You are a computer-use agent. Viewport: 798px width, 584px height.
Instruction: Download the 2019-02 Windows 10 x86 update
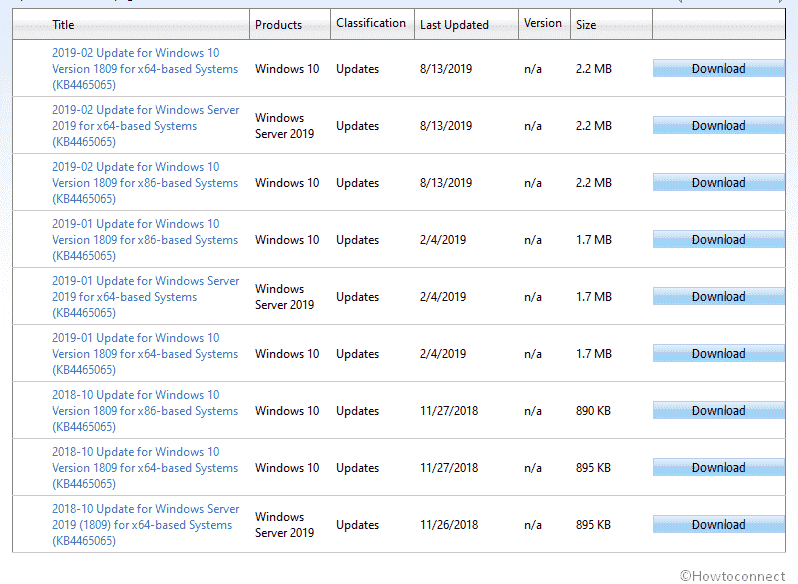pos(719,183)
